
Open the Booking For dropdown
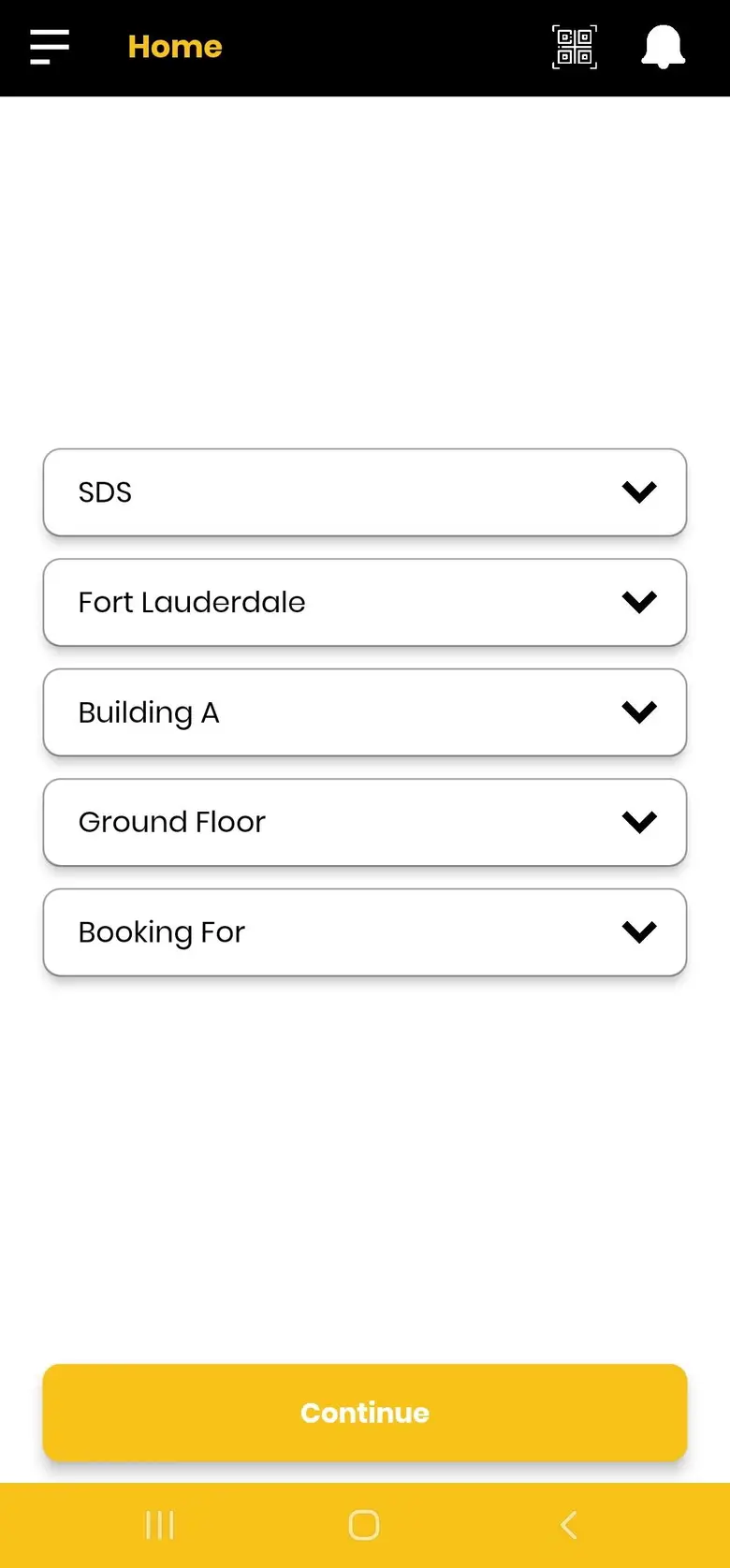point(365,932)
